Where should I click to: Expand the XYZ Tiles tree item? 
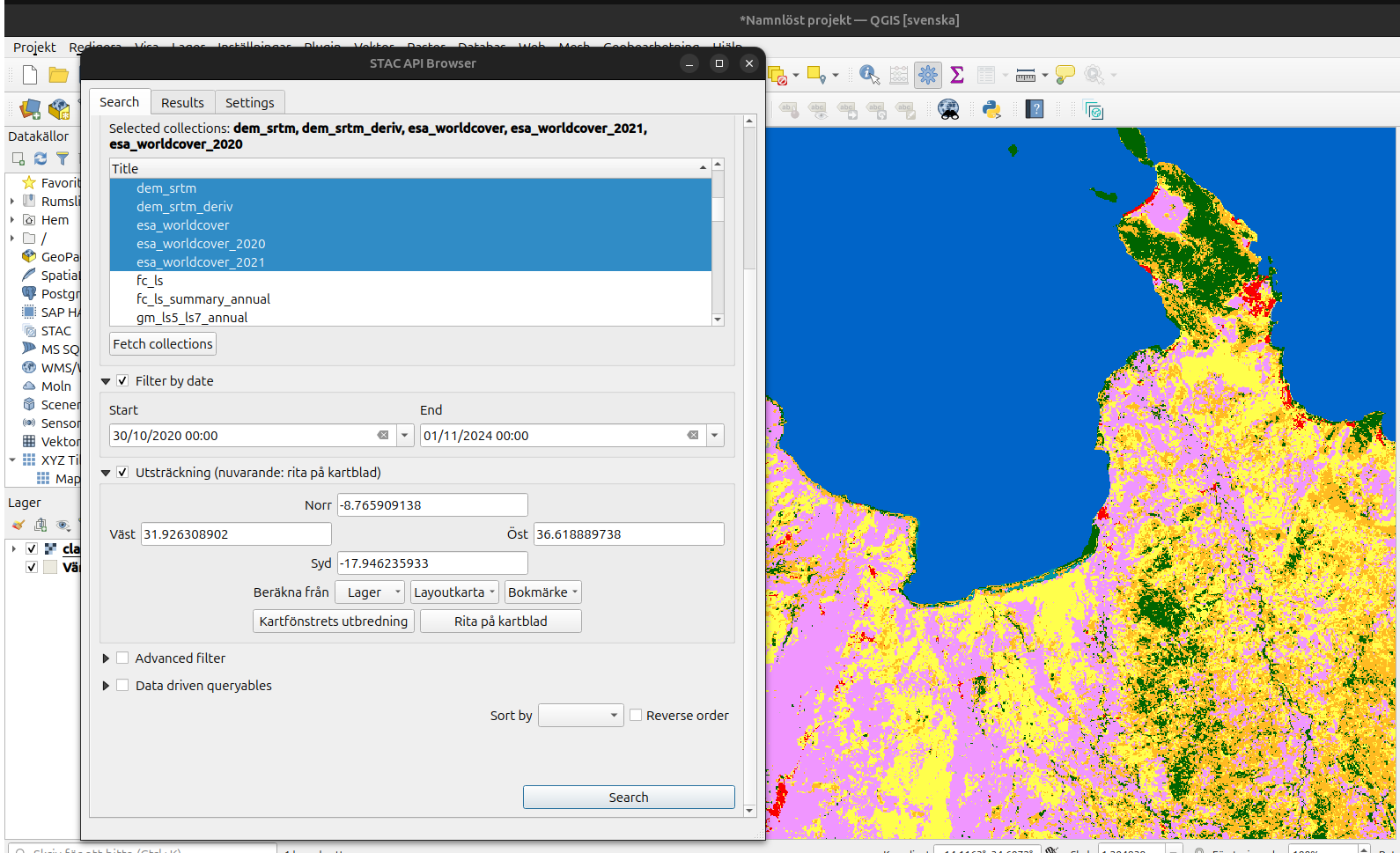12,460
